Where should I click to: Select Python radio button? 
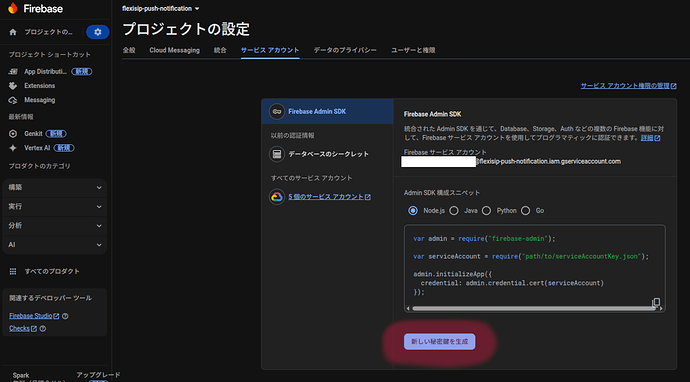tap(486, 211)
